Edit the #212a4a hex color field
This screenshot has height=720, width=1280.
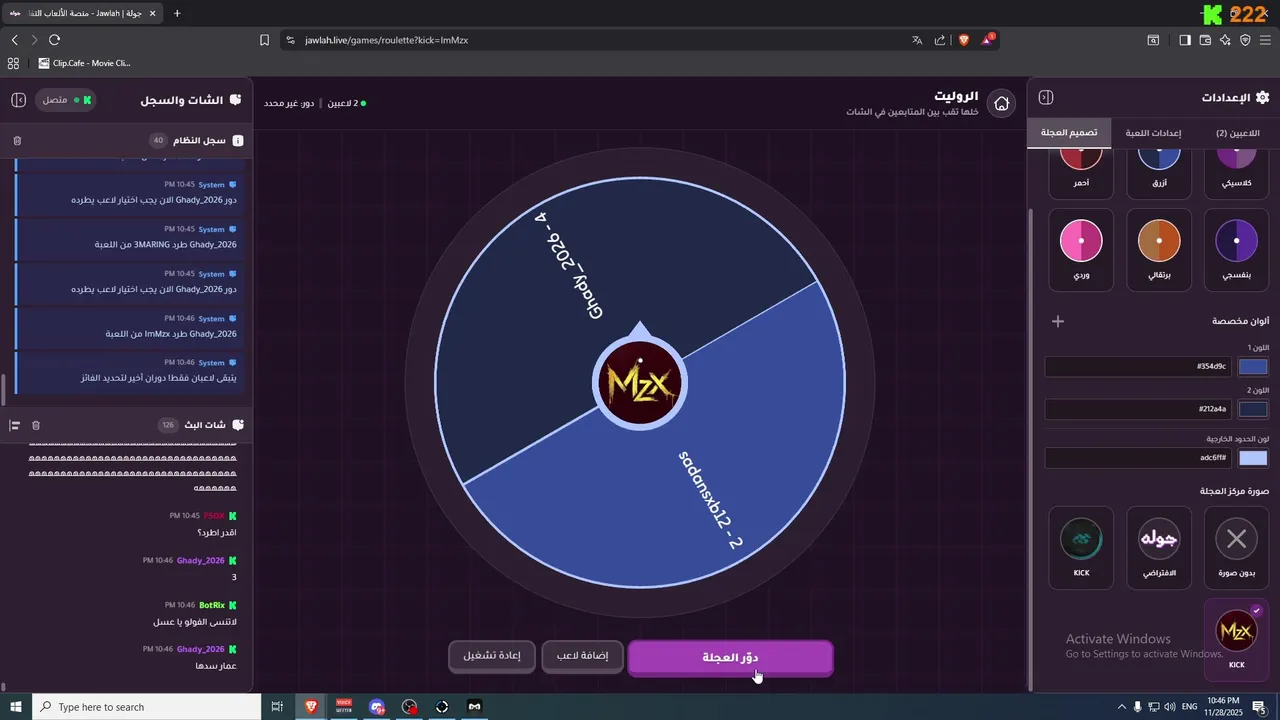click(x=1139, y=409)
